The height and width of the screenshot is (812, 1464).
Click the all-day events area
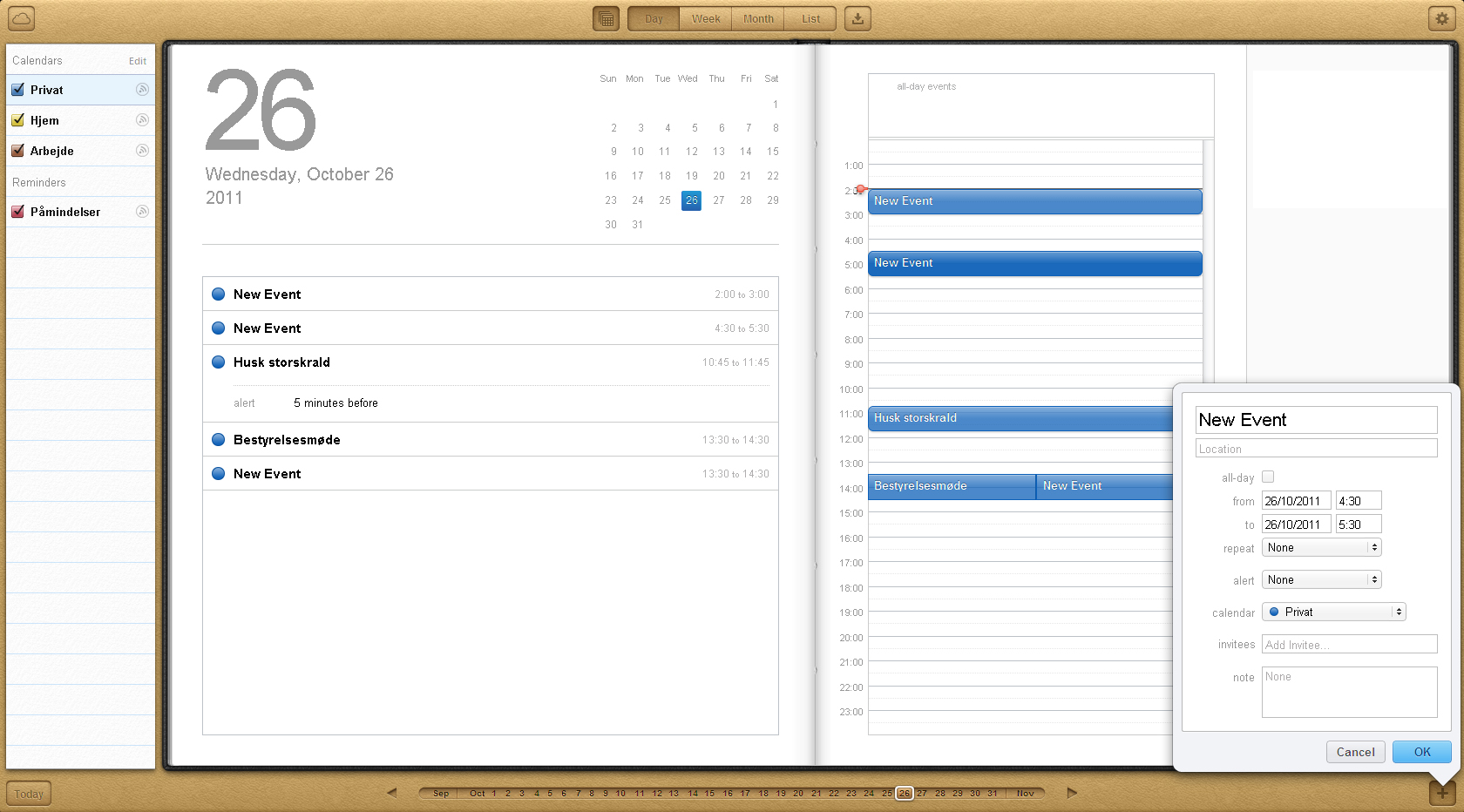coord(1040,105)
